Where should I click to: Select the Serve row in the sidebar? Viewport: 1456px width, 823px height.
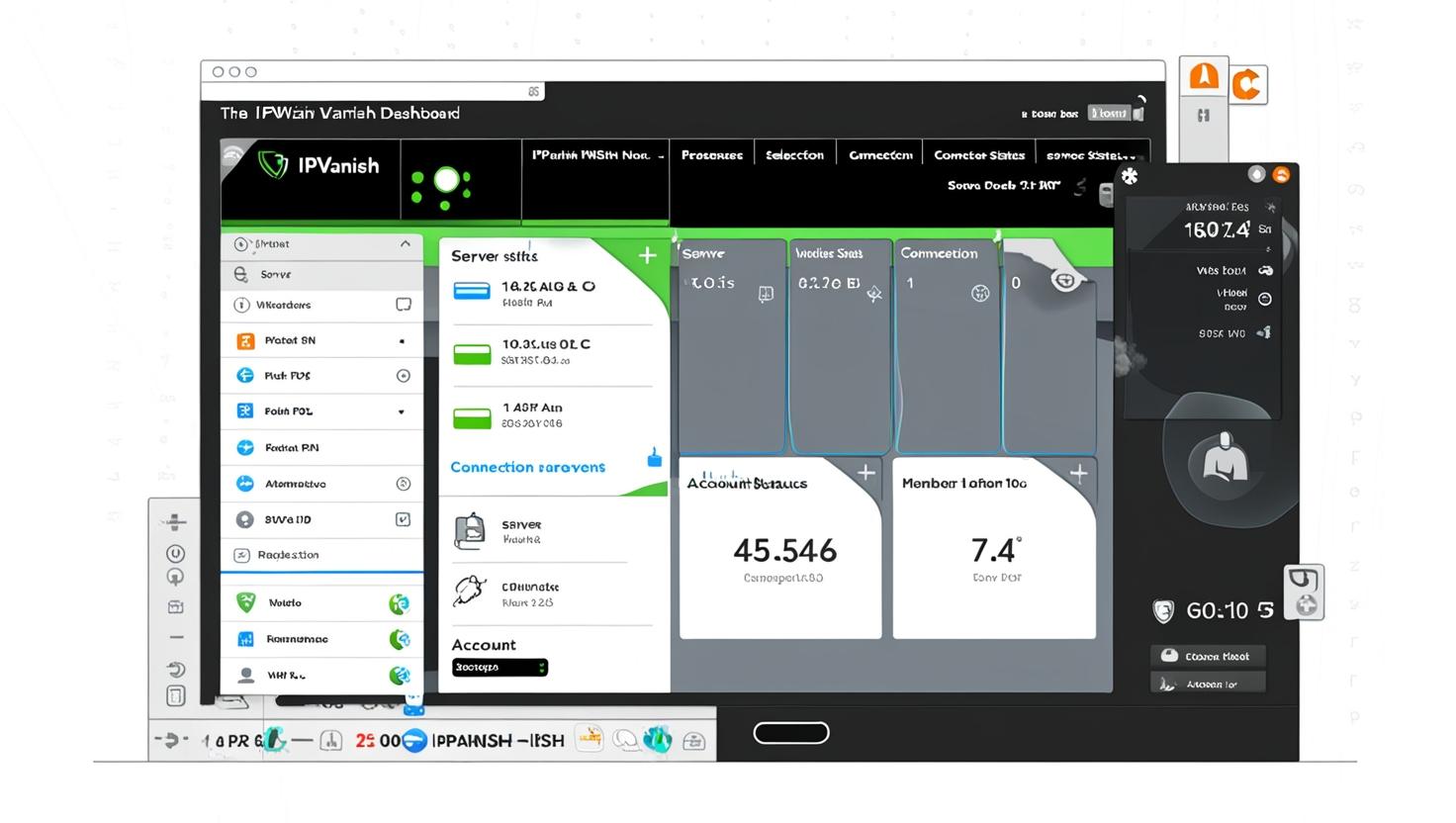[321, 275]
